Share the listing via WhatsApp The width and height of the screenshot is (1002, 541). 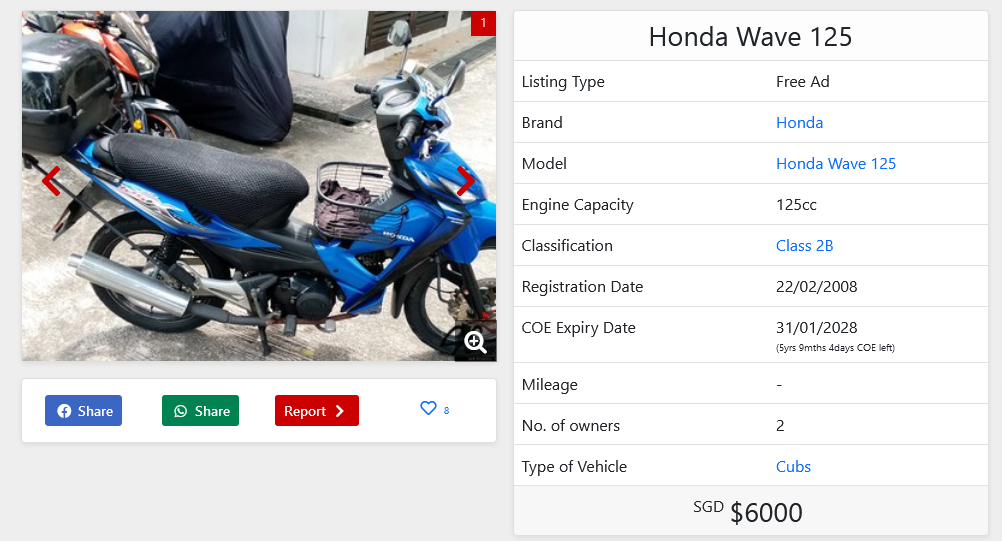click(x=200, y=411)
